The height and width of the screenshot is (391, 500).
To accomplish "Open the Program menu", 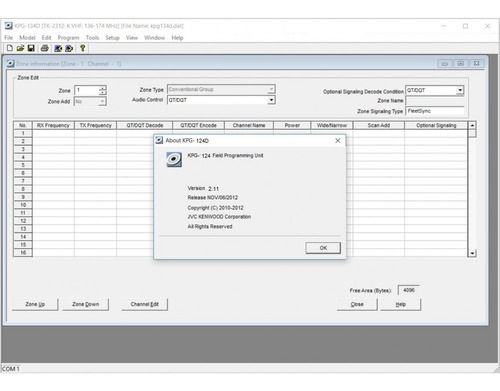I will [68, 38].
